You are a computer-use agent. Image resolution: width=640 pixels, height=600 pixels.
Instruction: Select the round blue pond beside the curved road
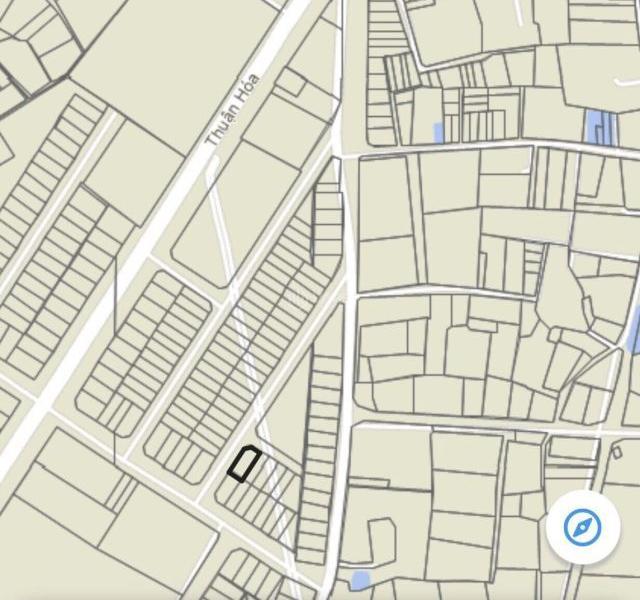coord(360,580)
